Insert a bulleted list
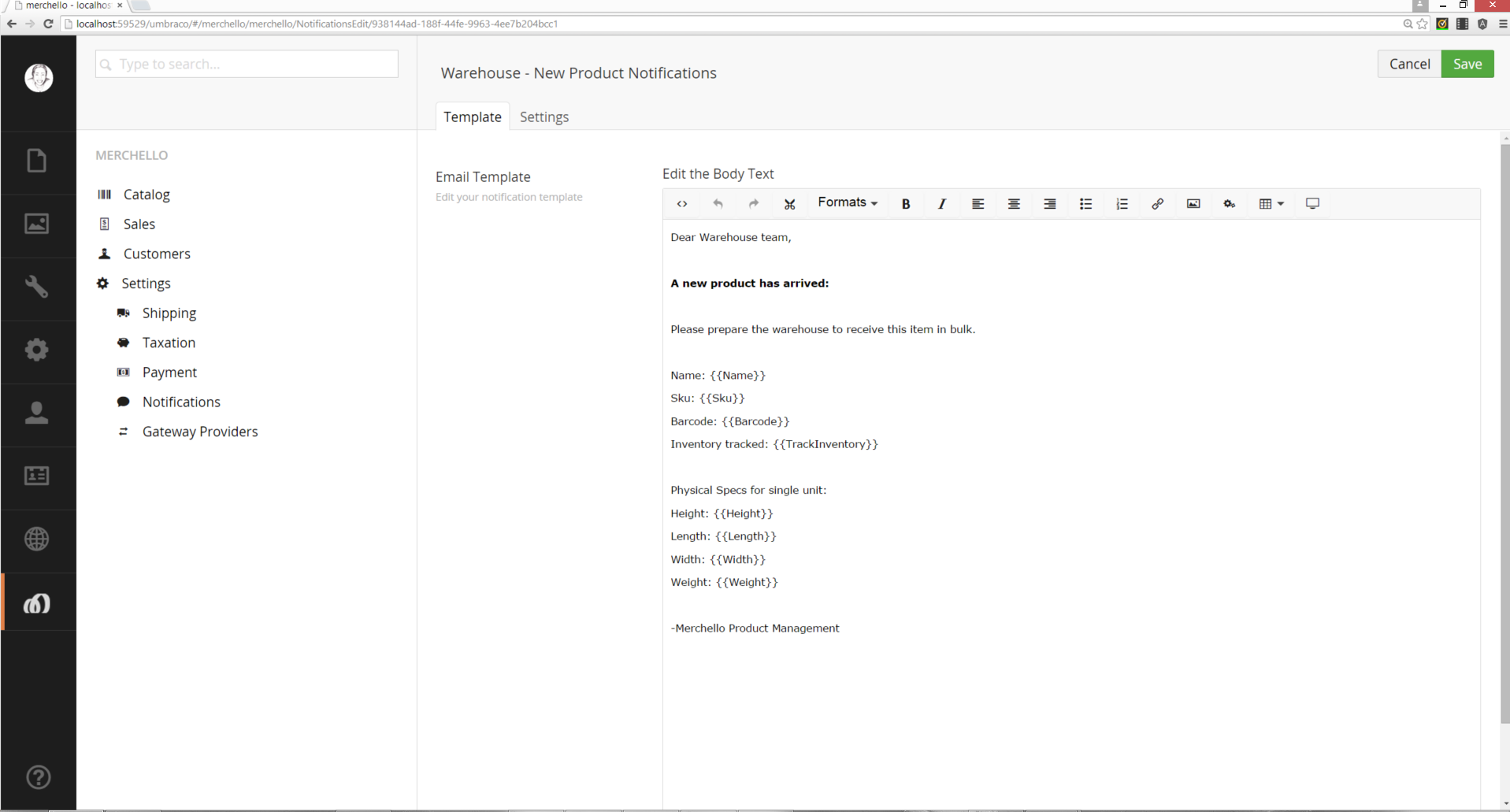This screenshot has width=1510, height=812. point(1085,204)
